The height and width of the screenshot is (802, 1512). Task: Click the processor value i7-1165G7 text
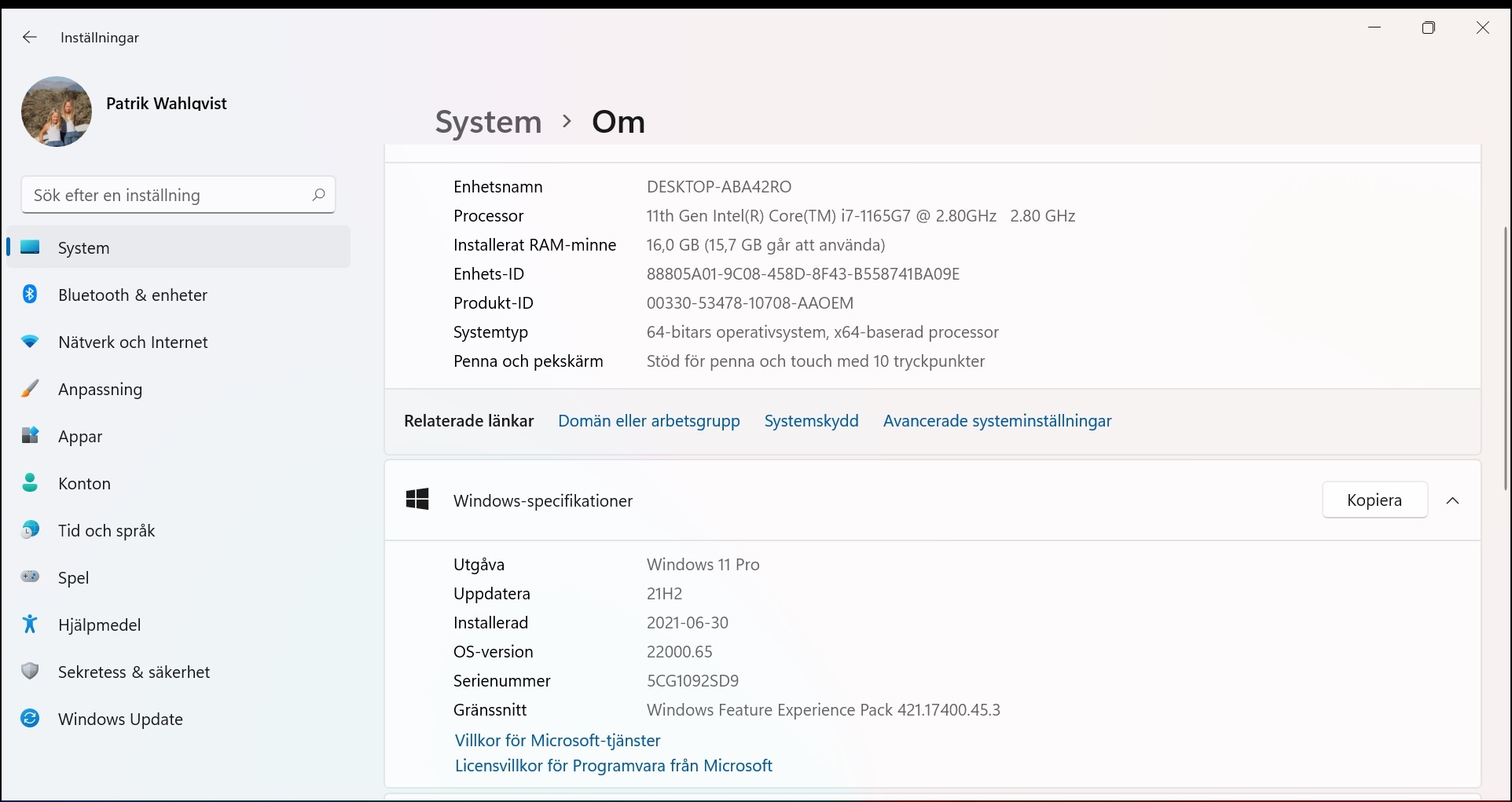pos(861,216)
